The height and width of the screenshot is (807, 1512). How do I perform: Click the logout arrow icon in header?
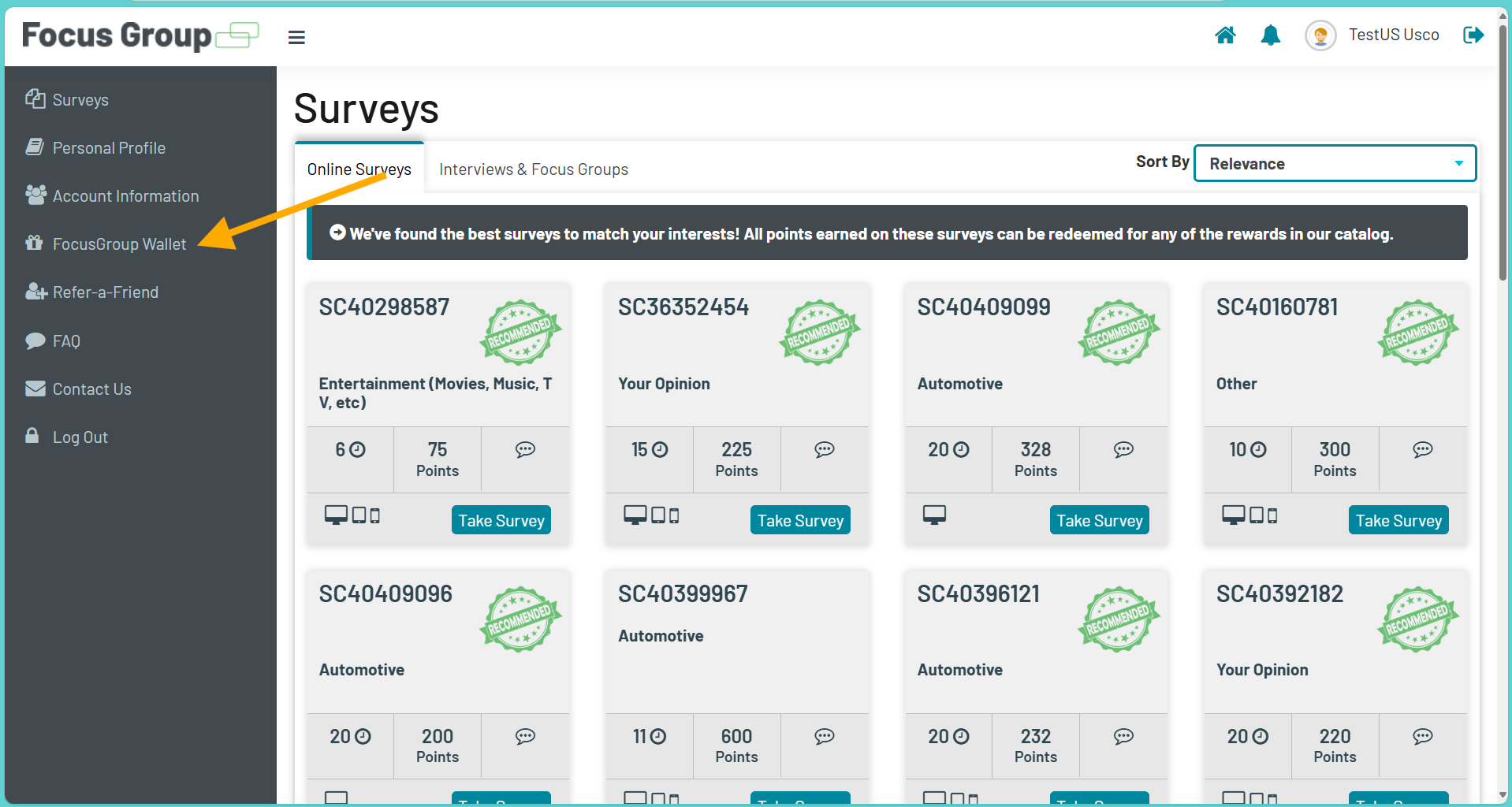[x=1473, y=35]
